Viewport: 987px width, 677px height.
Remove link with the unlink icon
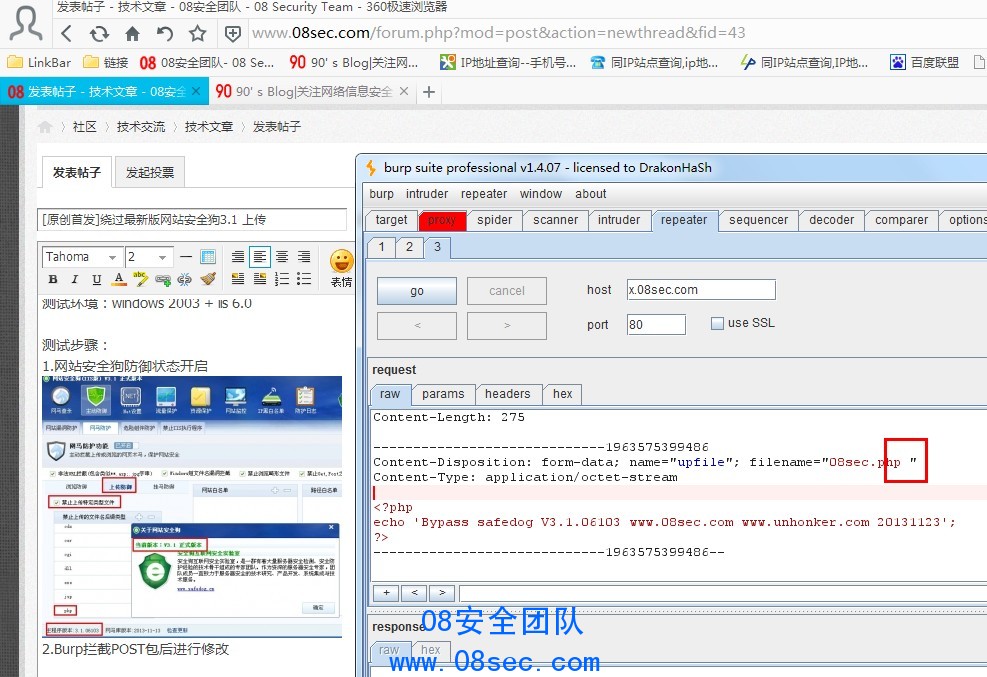click(184, 279)
